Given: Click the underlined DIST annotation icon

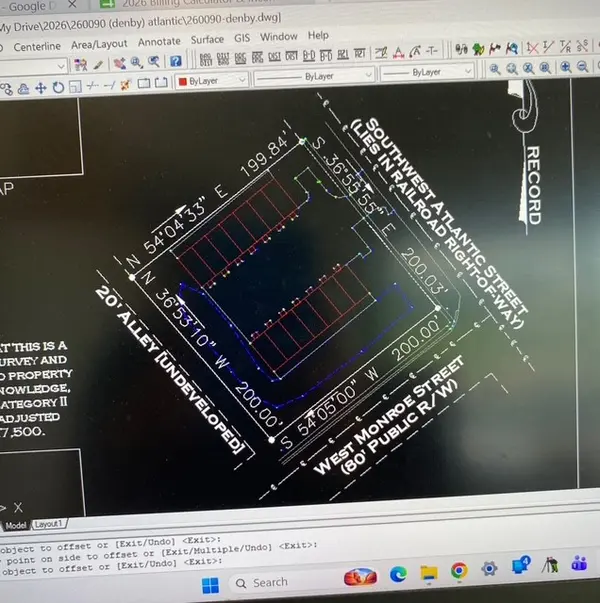Looking at the screenshot, I should coord(274,57).
